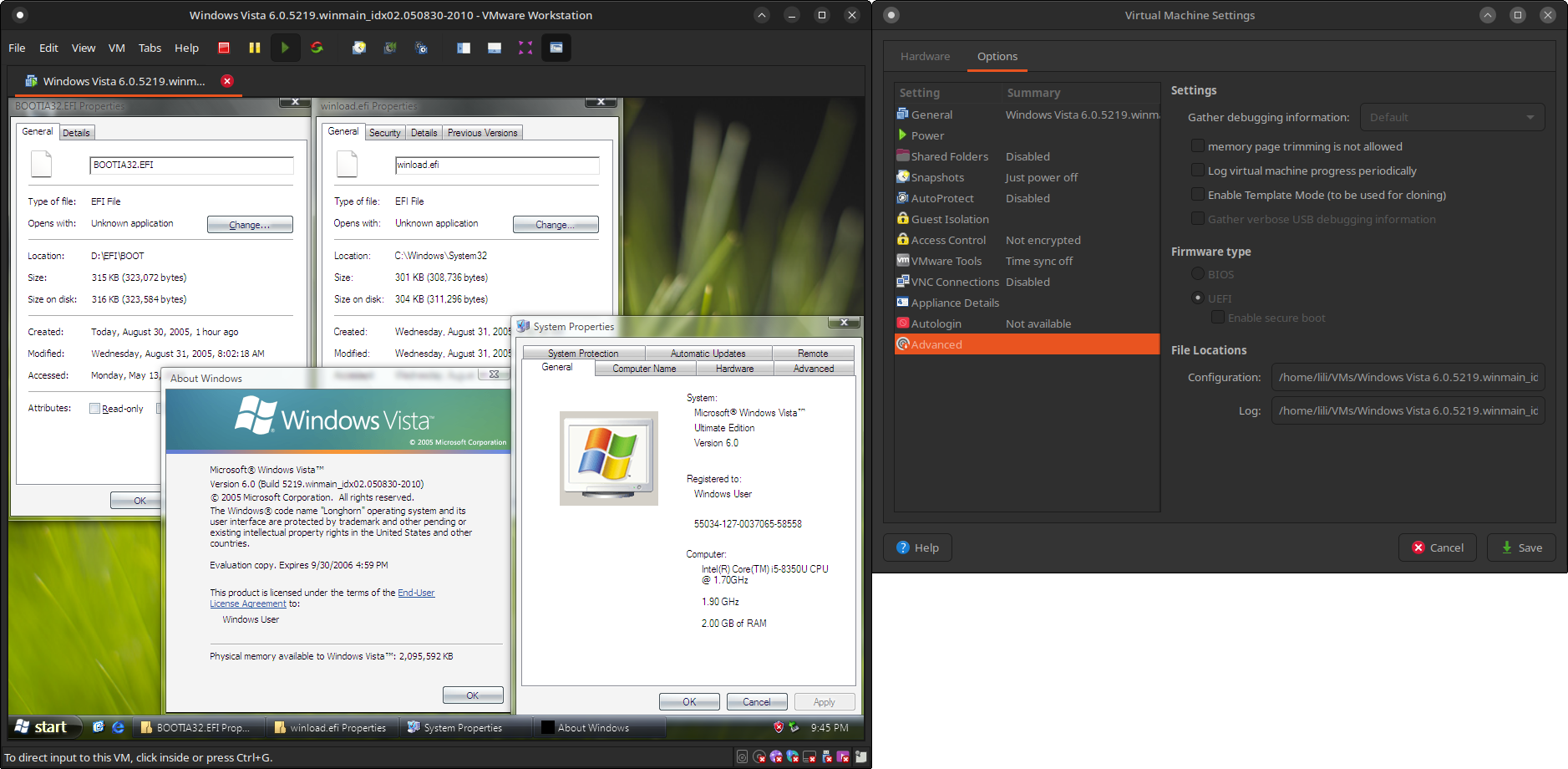Open the End-User License Agreement link
Viewport: 1568px width, 769px height.
tap(416, 593)
